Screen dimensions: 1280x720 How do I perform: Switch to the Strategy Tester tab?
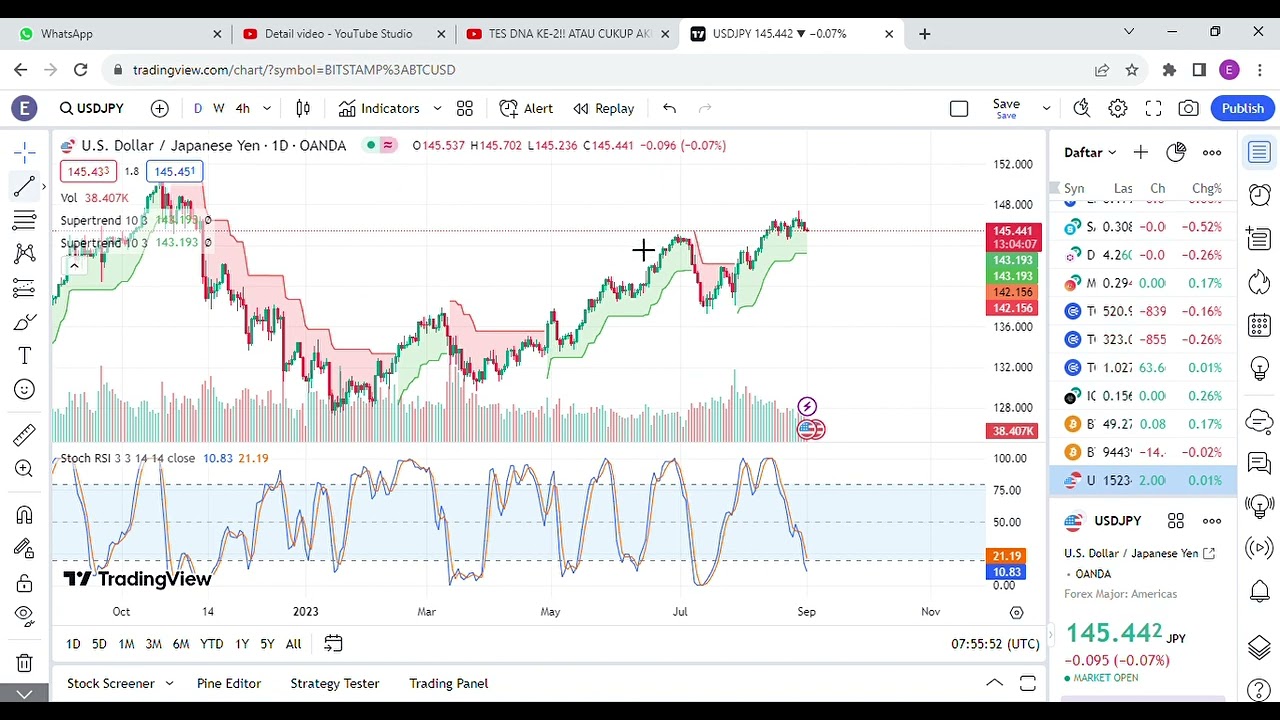click(x=335, y=683)
